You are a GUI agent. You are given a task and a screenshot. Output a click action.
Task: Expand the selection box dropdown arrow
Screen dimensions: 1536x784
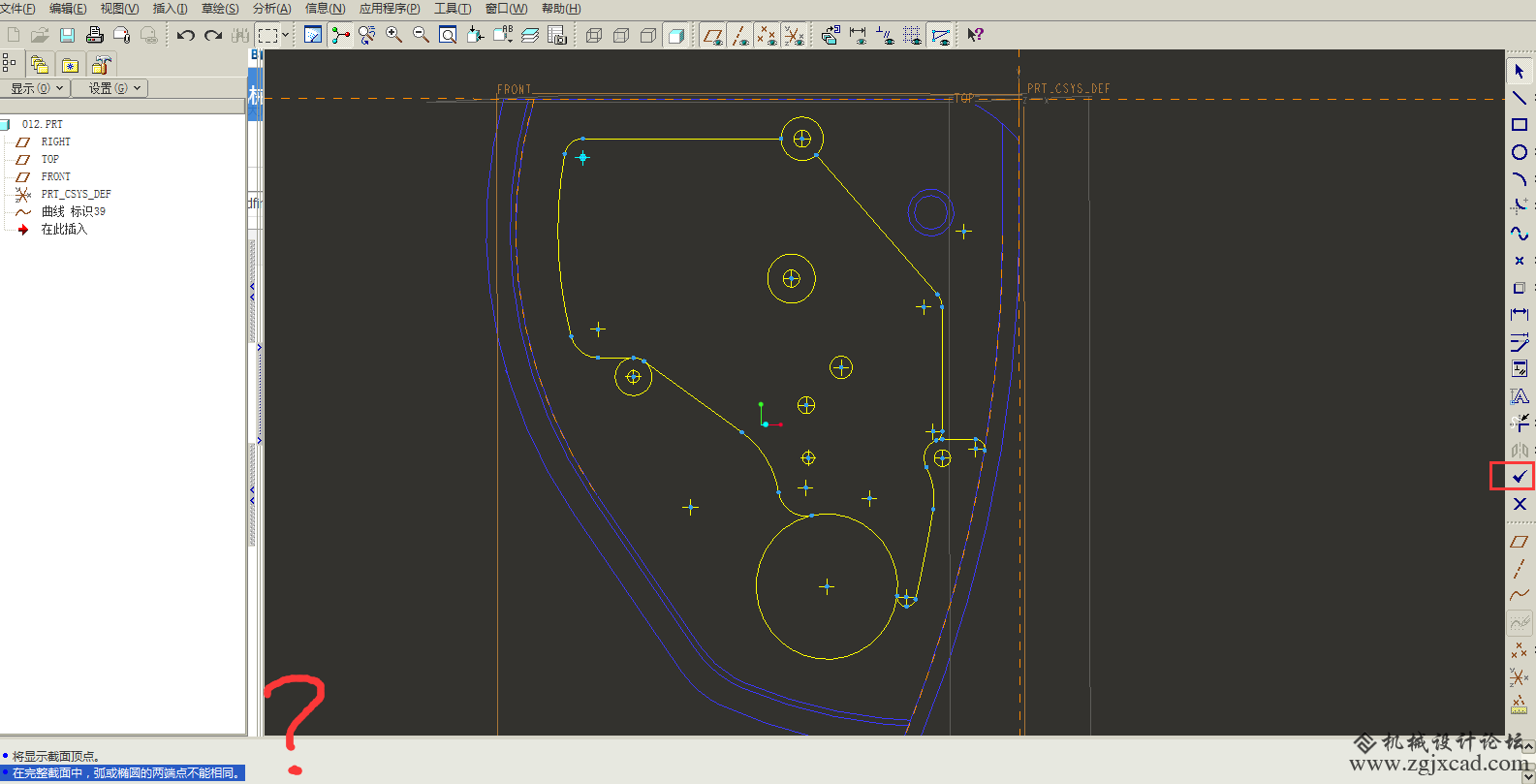click(285, 35)
